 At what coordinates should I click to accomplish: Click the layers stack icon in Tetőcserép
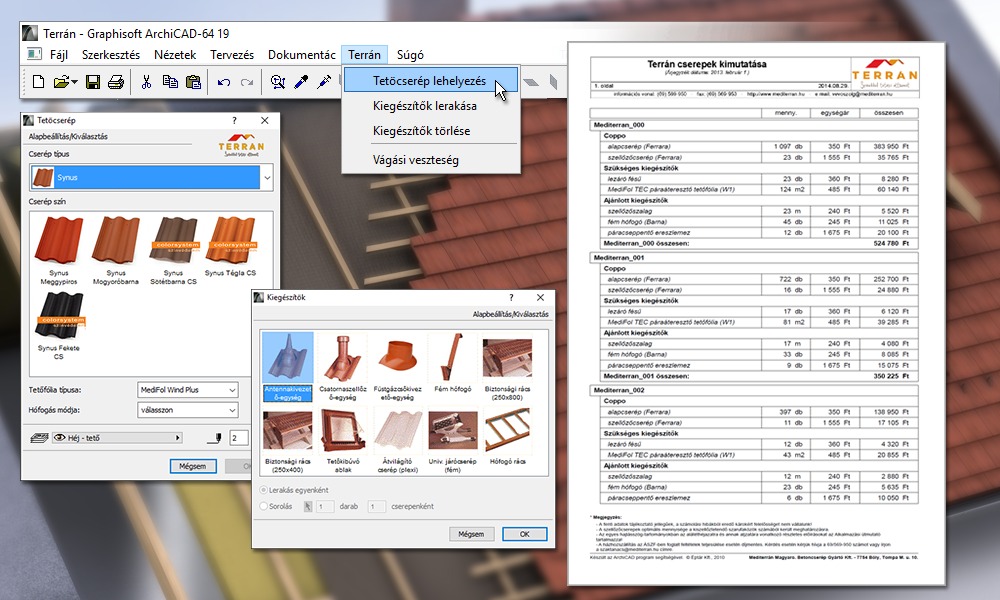click(x=40, y=437)
